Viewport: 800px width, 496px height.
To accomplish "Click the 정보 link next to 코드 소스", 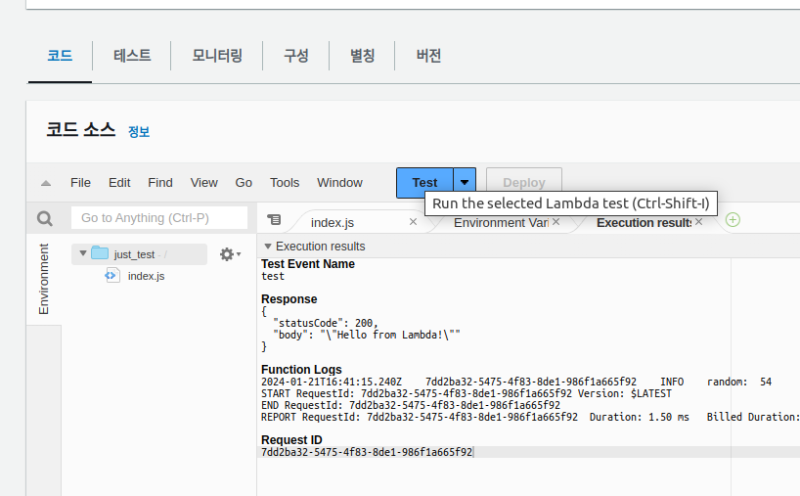I will [x=139, y=131].
